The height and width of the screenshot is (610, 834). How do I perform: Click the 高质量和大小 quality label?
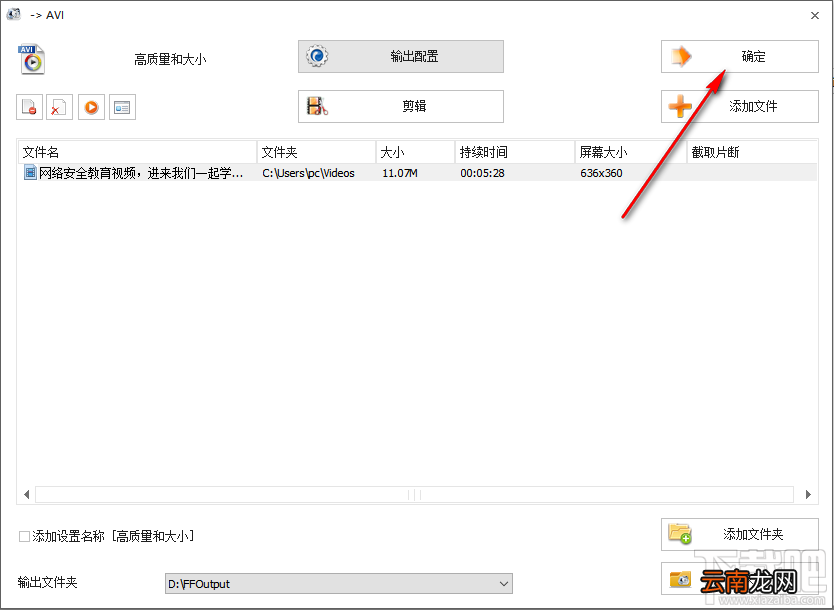pyautogui.click(x=170, y=59)
